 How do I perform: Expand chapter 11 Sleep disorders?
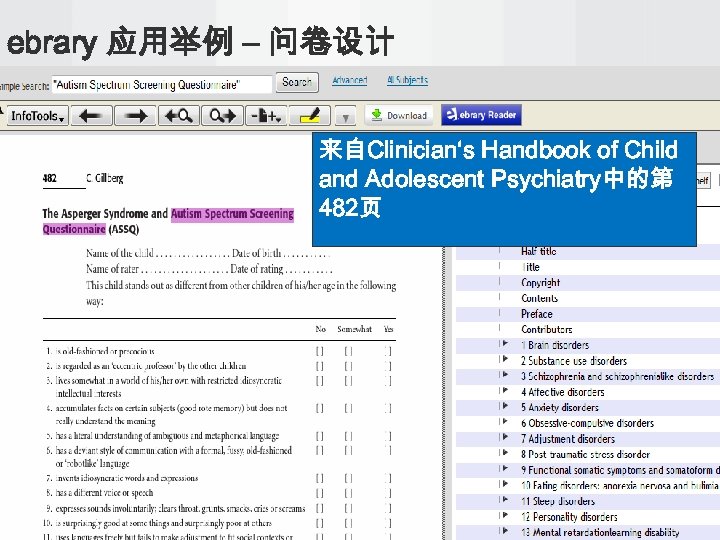tap(505, 500)
